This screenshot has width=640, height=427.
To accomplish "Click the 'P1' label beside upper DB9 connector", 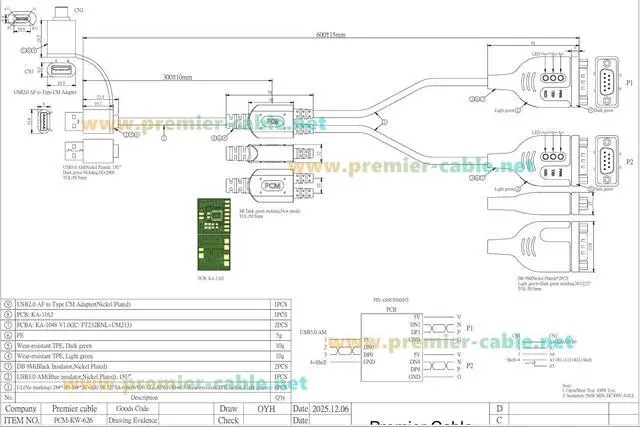I will [x=629, y=82].
